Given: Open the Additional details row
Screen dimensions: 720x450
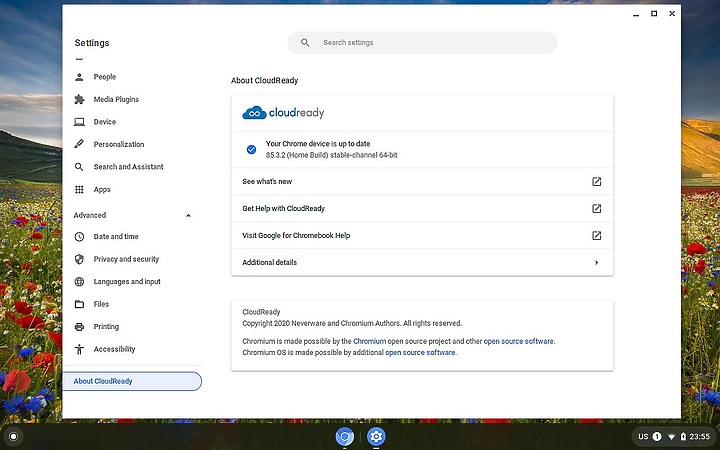Looking at the screenshot, I should point(422,263).
